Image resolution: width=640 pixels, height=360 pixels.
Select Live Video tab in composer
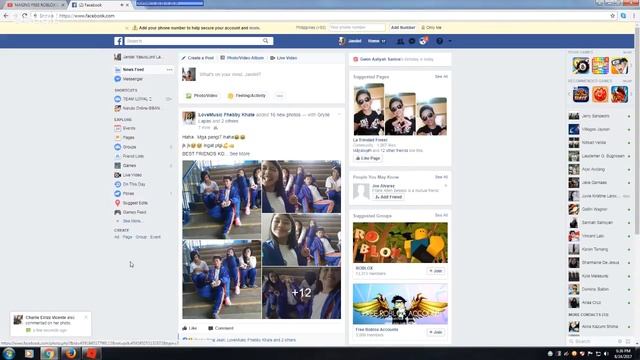point(284,58)
